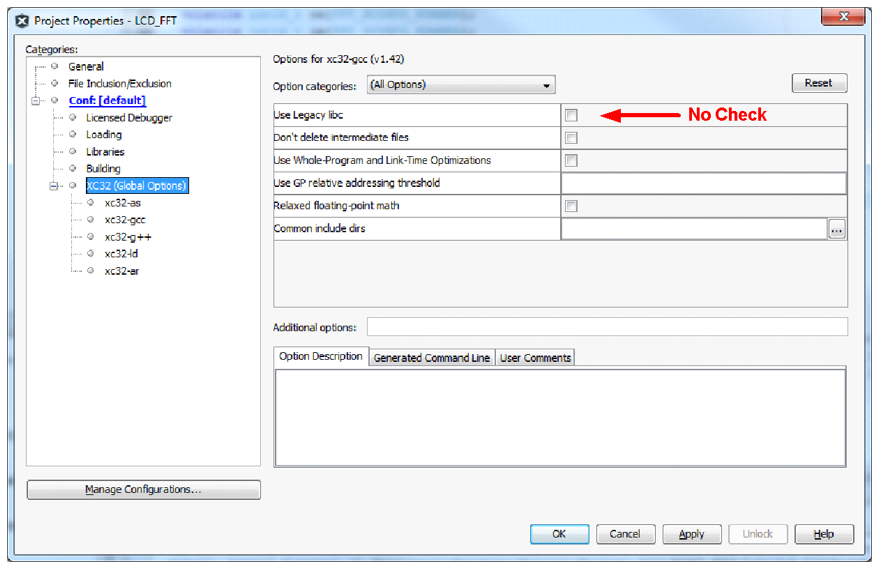Screen dimensions: 878x567
Task: Enable Whole-Program and Link-Time Optimizations checkbox
Action: pos(571,161)
